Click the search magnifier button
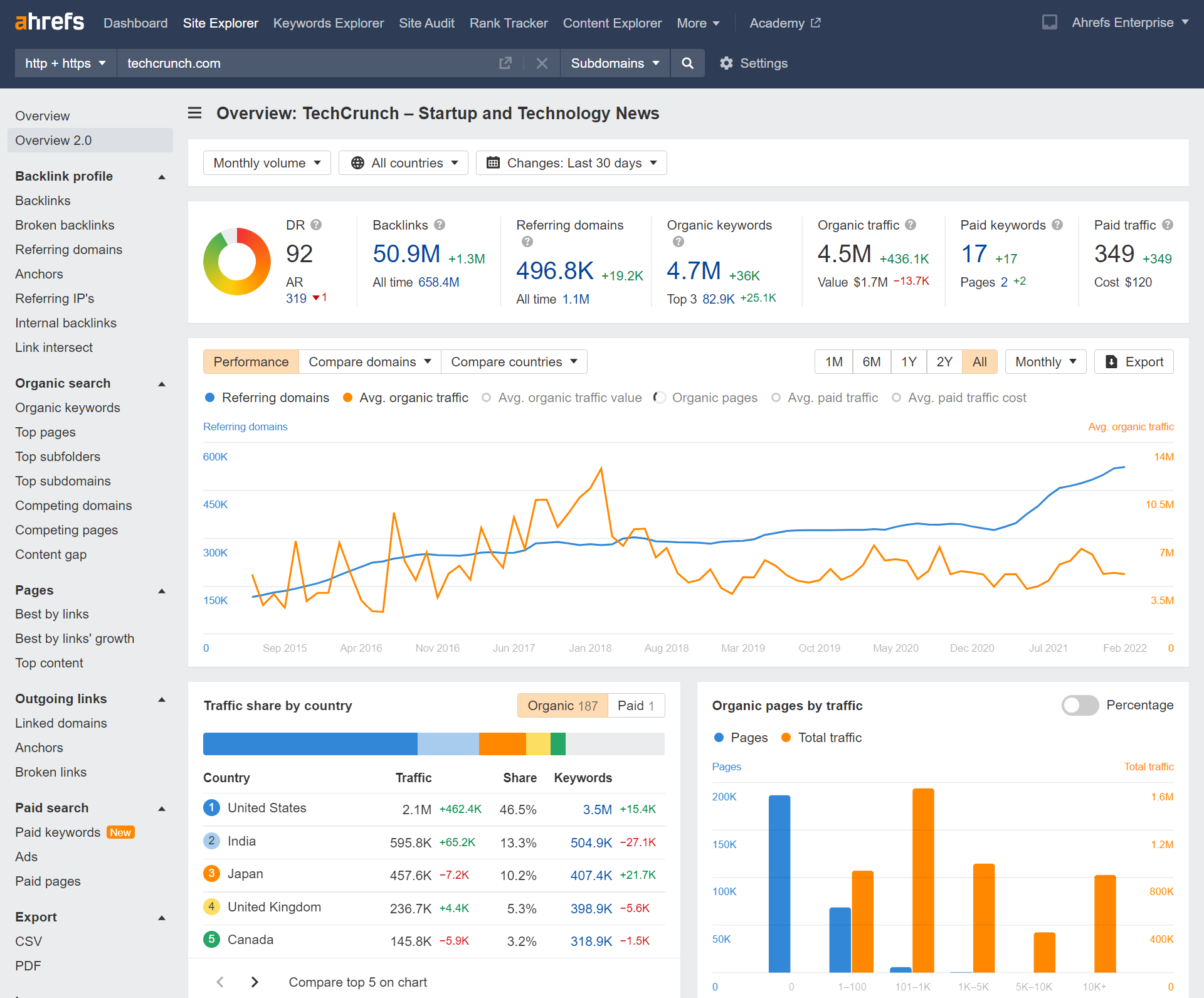The image size is (1204, 998). 687,63
